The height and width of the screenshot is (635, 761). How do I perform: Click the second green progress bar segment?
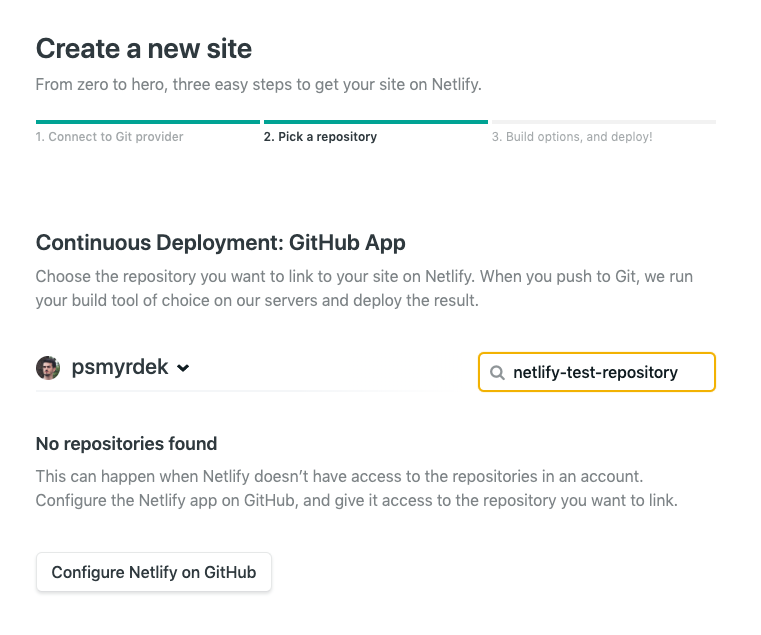pos(376,122)
